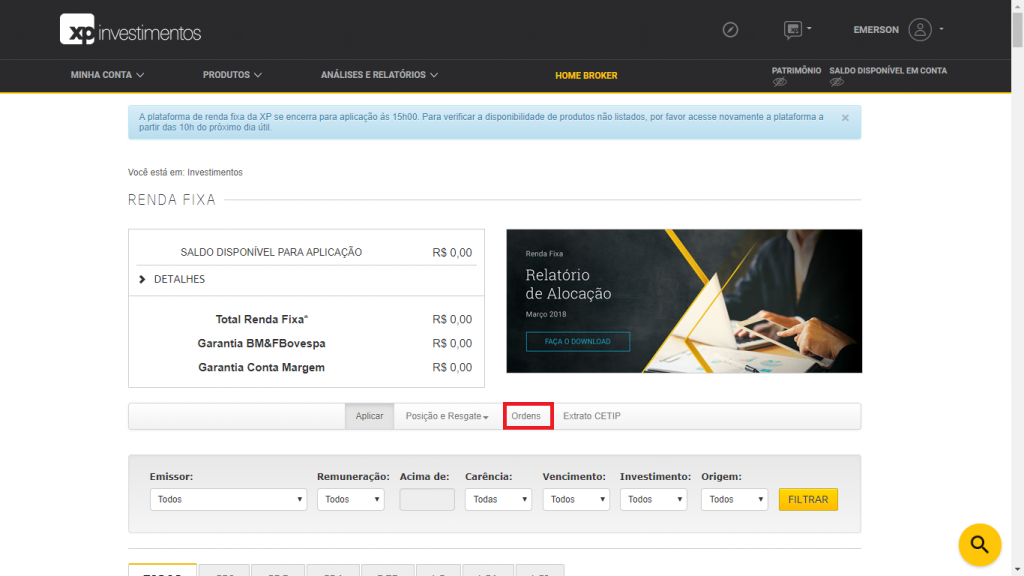Open the Posição e Resgate dropdown
Viewport: 1024px width, 576px height.
click(x=447, y=416)
